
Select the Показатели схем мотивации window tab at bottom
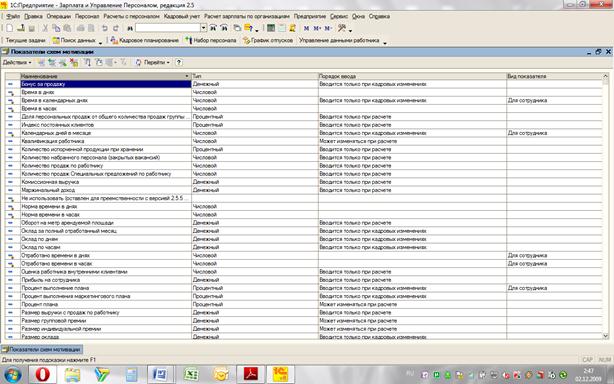click(42, 349)
